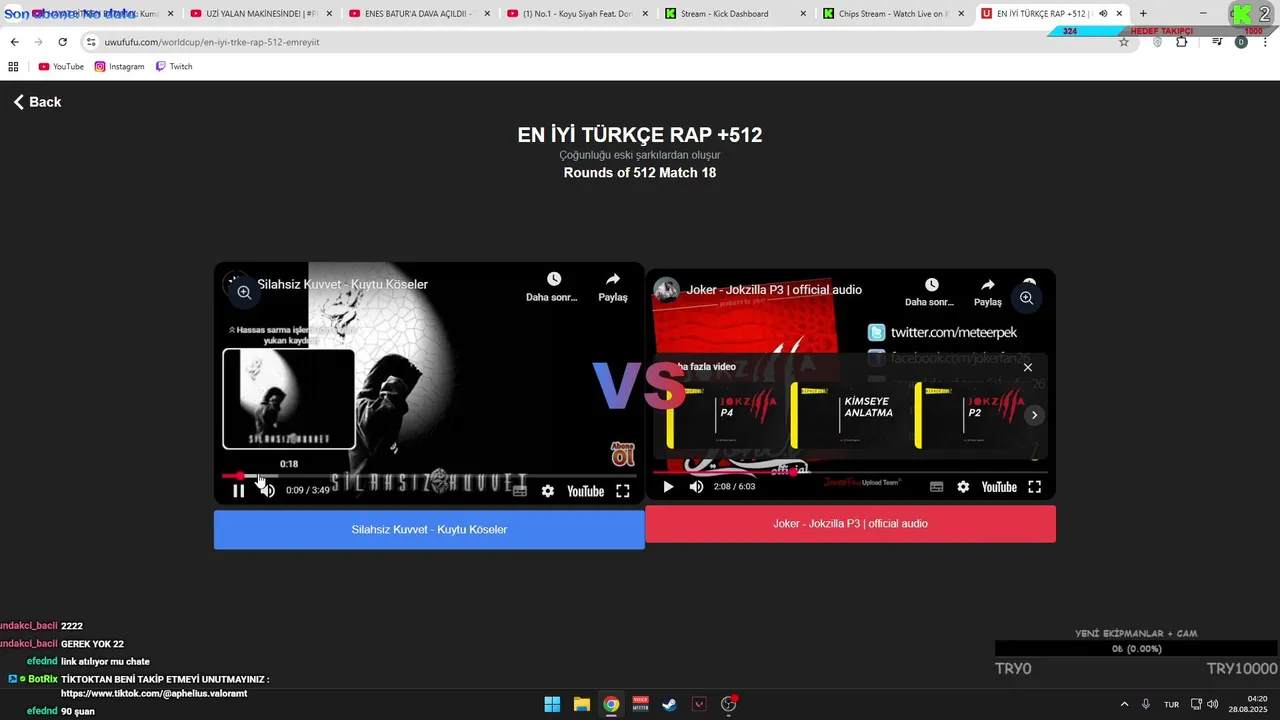Open the Instagram bookmark
The image size is (1280, 720).
[x=119, y=66]
